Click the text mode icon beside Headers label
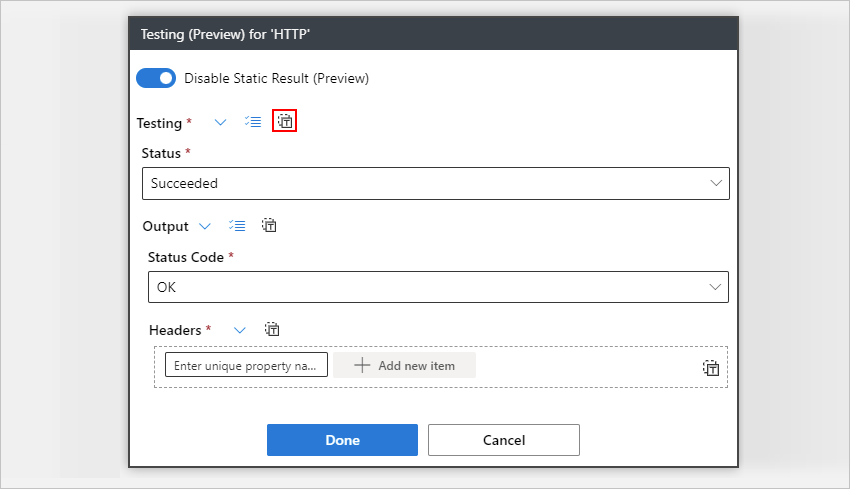850x489 pixels. [x=272, y=329]
